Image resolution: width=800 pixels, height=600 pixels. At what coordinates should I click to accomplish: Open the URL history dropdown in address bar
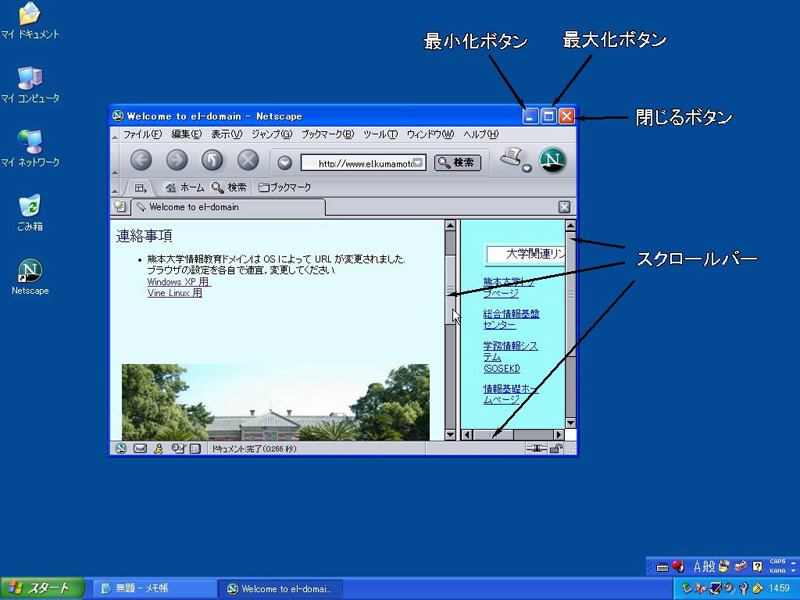click(418, 163)
